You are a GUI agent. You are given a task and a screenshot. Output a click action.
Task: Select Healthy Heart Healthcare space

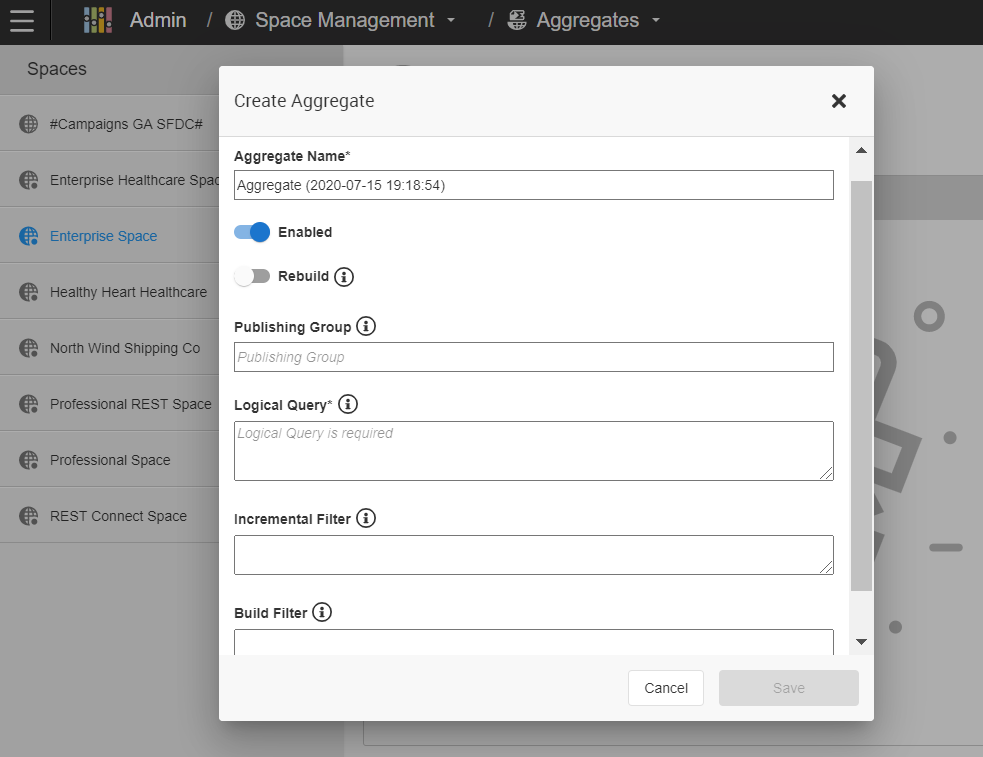(x=128, y=291)
